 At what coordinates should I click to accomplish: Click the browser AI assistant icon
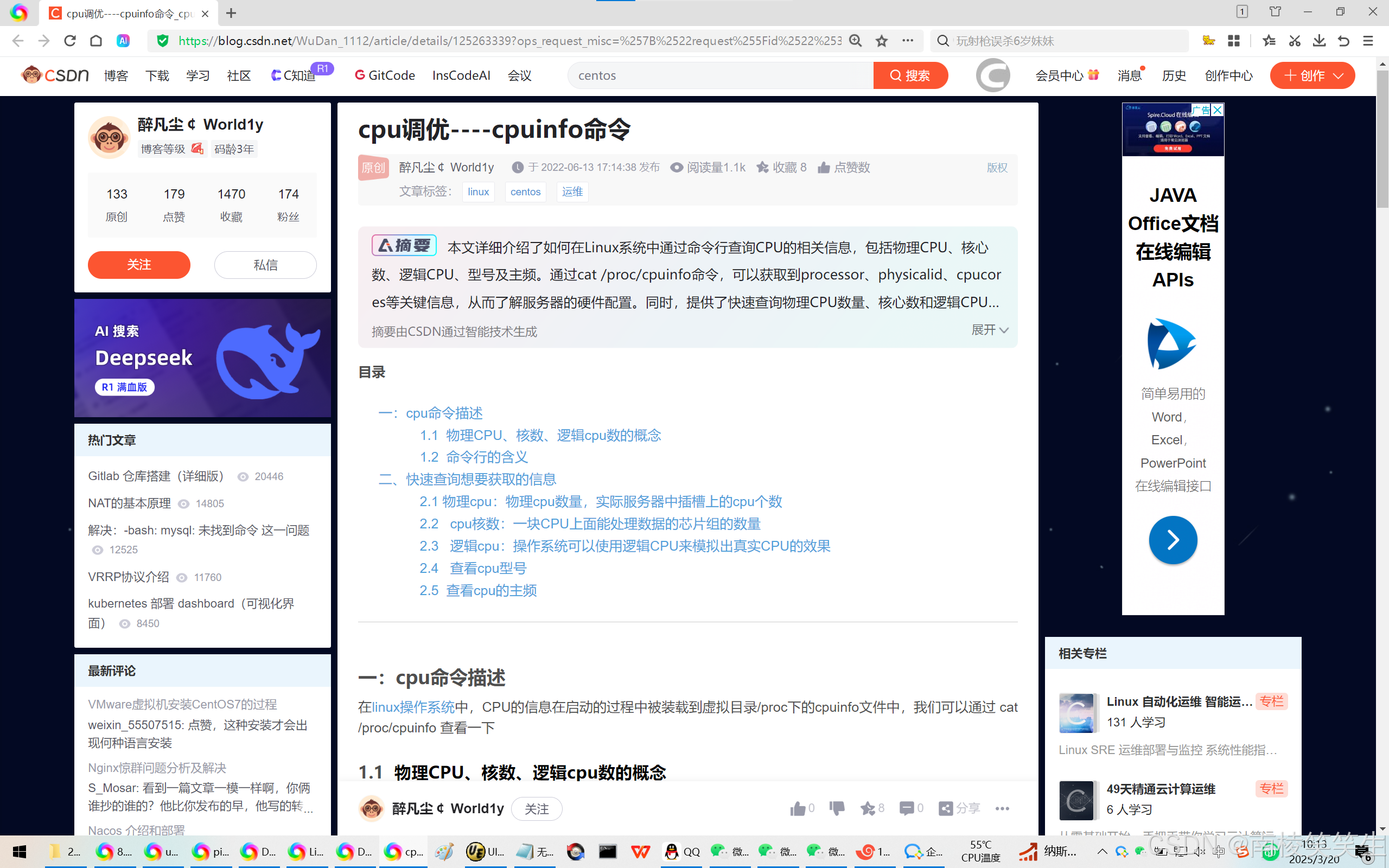[x=123, y=41]
